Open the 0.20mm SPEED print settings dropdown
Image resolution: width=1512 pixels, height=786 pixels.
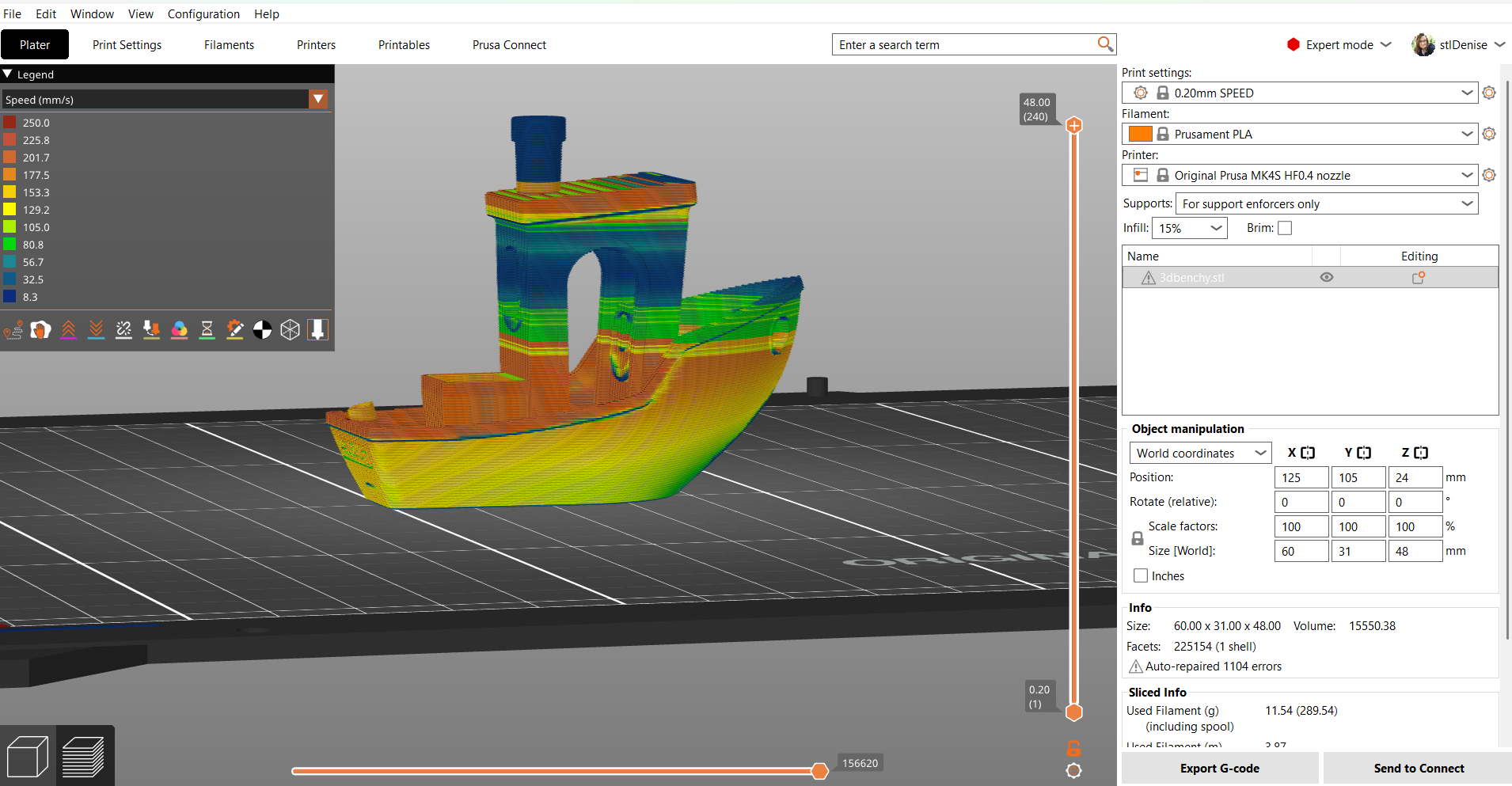(x=1300, y=93)
